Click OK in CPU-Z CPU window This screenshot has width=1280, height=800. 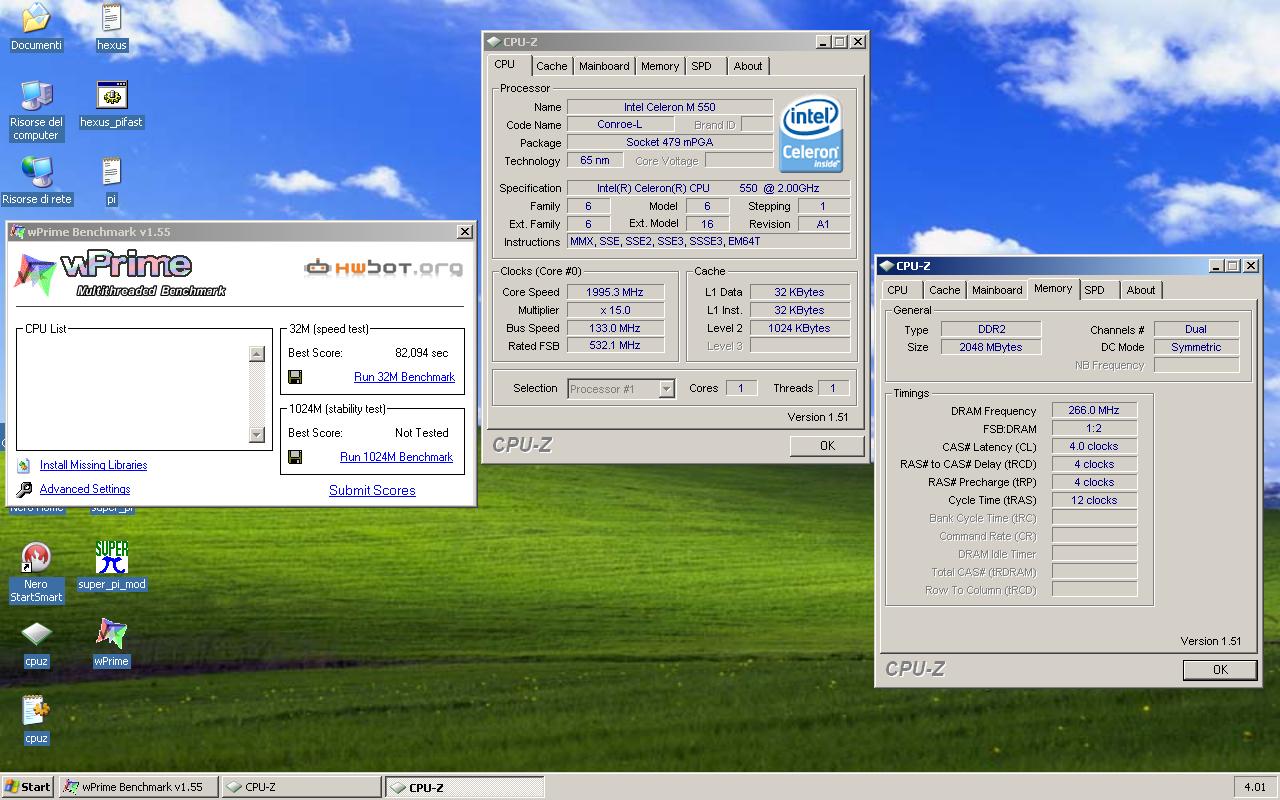(x=827, y=446)
